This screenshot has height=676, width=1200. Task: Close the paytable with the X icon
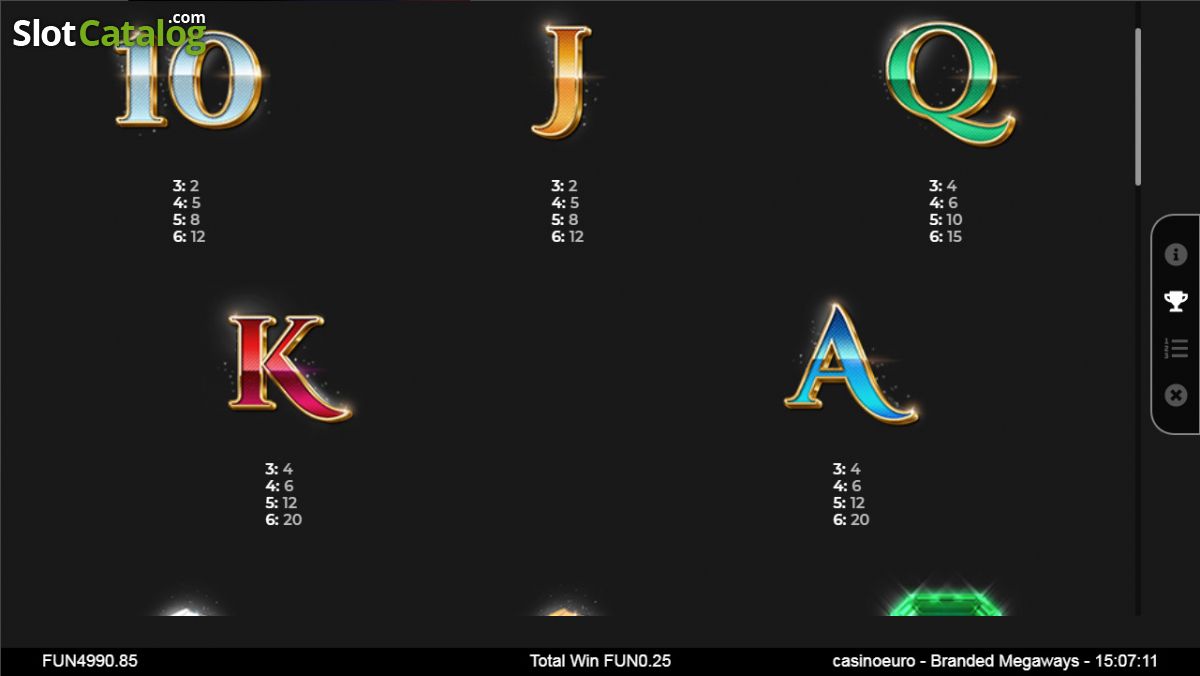click(x=1176, y=396)
